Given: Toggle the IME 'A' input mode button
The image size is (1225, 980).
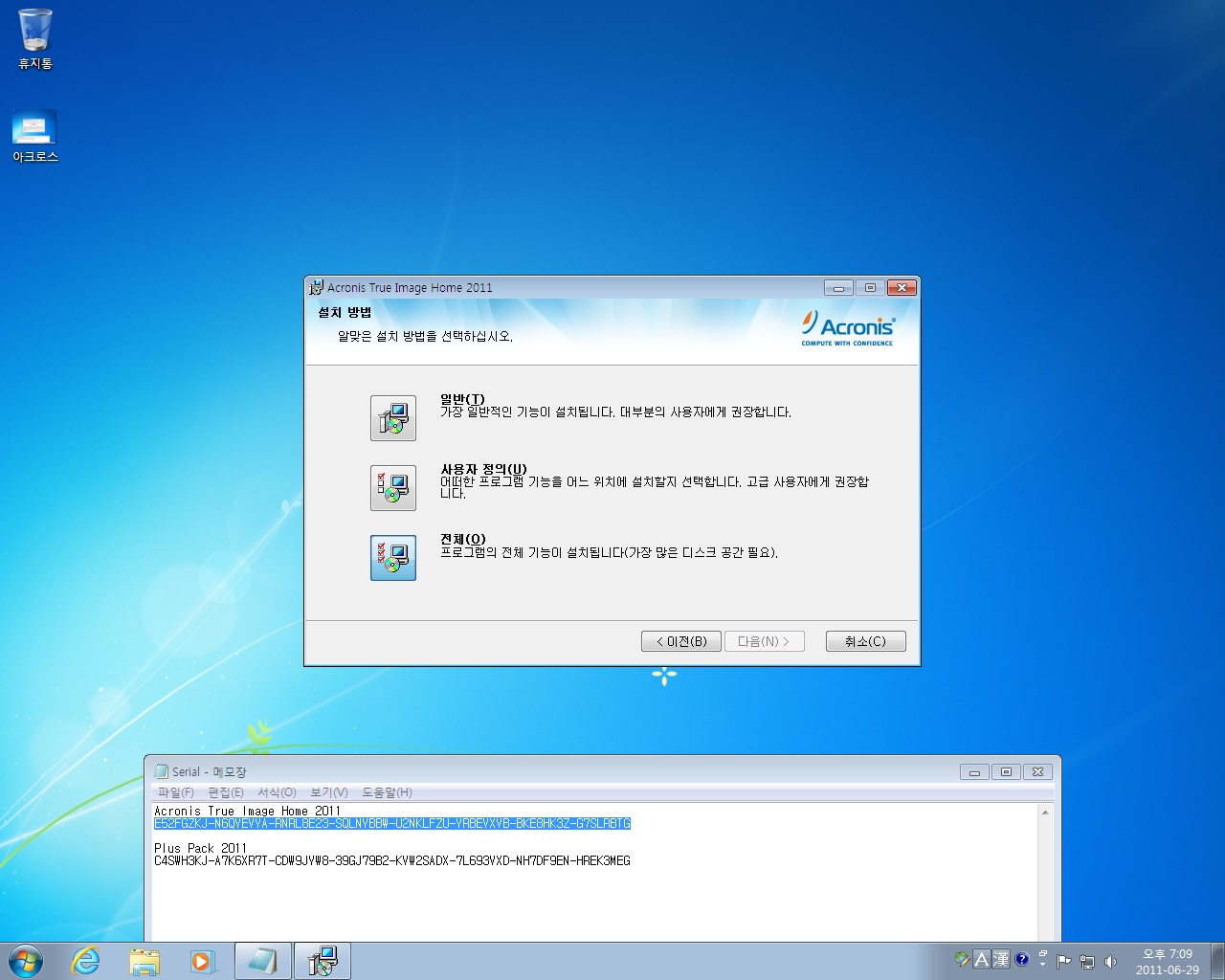Looking at the screenshot, I should (981, 959).
